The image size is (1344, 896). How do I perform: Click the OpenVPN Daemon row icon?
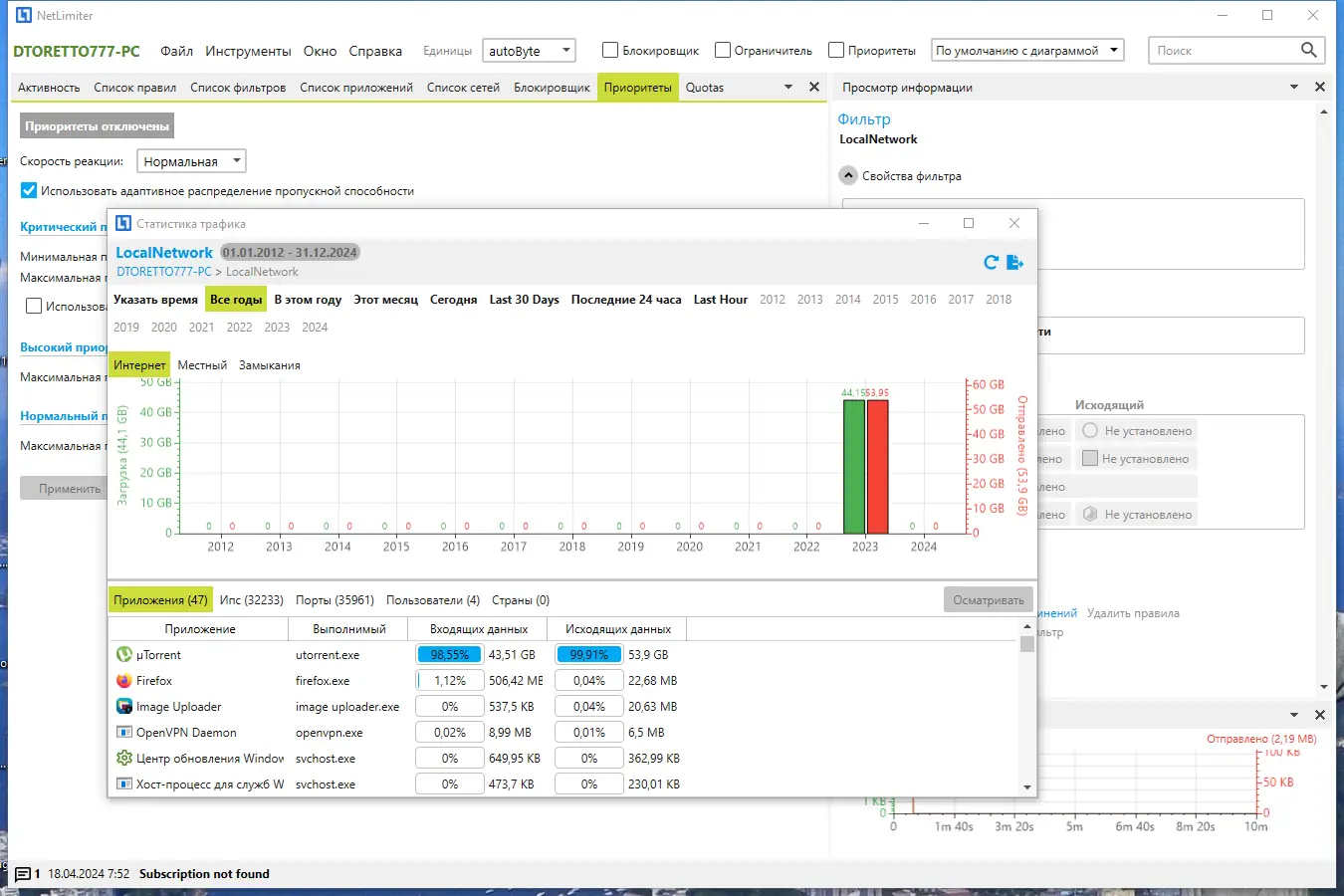click(x=124, y=733)
